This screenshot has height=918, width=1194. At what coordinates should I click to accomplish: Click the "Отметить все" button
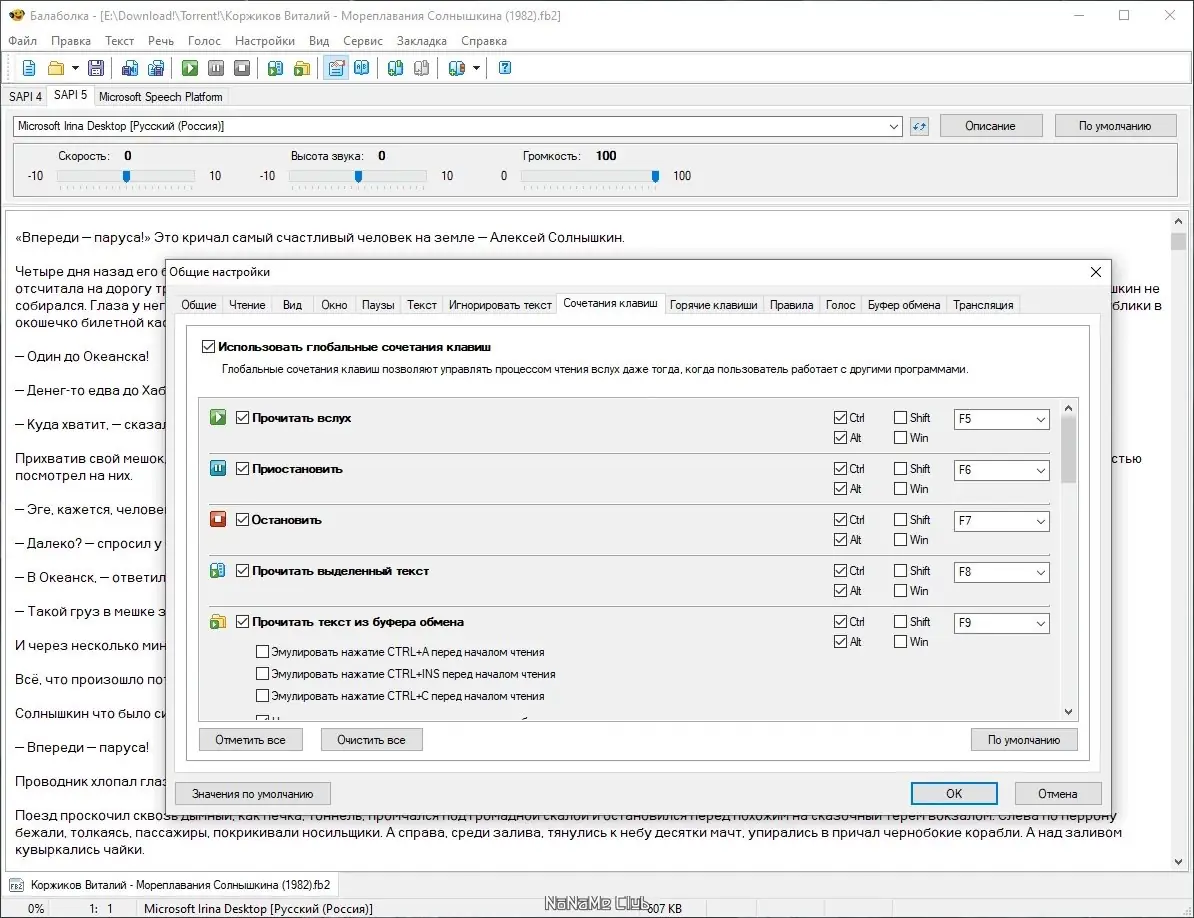pyautogui.click(x=250, y=740)
